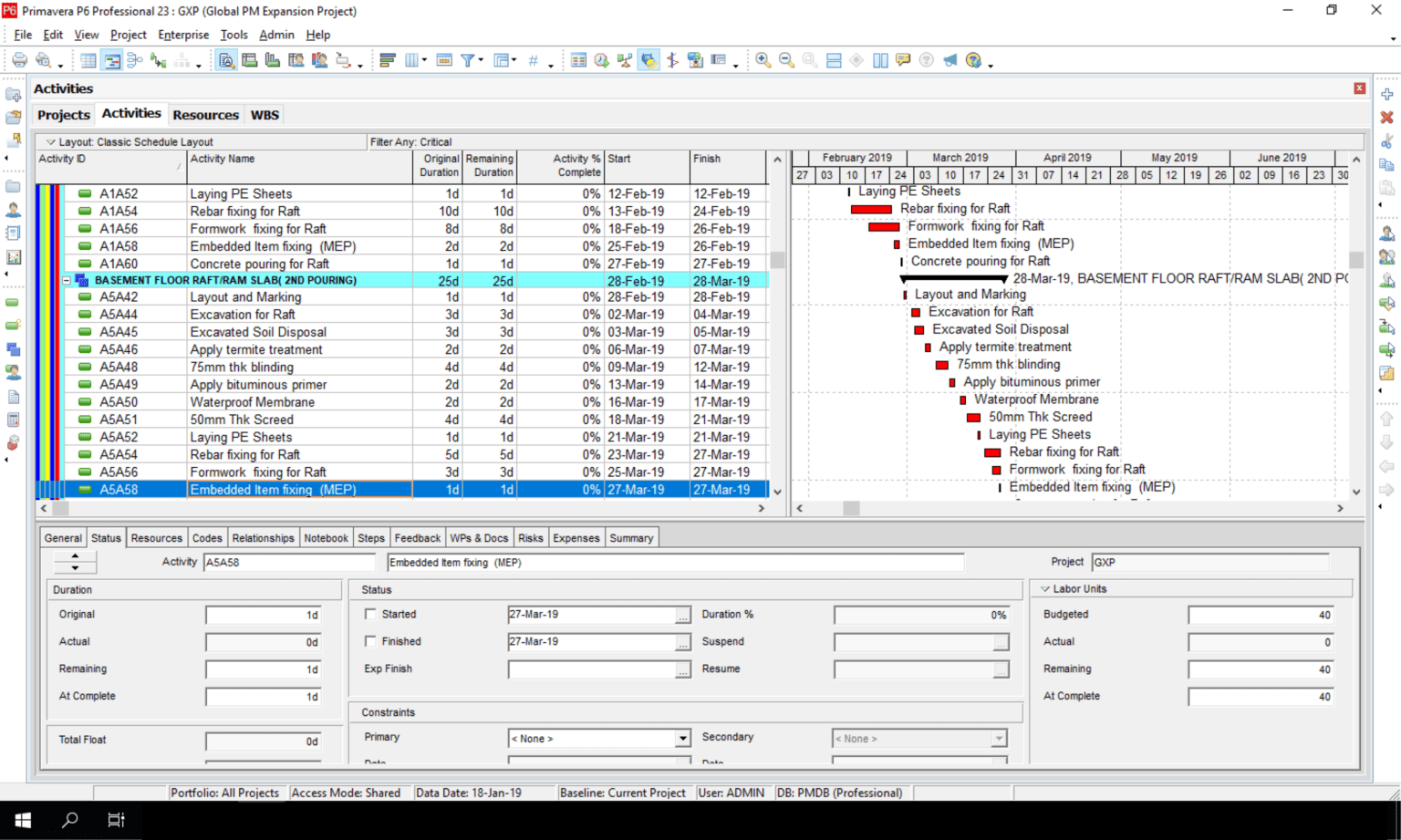Delete the selected activity using the red X icon
This screenshot has height=840, width=1401.
pyautogui.click(x=1386, y=117)
